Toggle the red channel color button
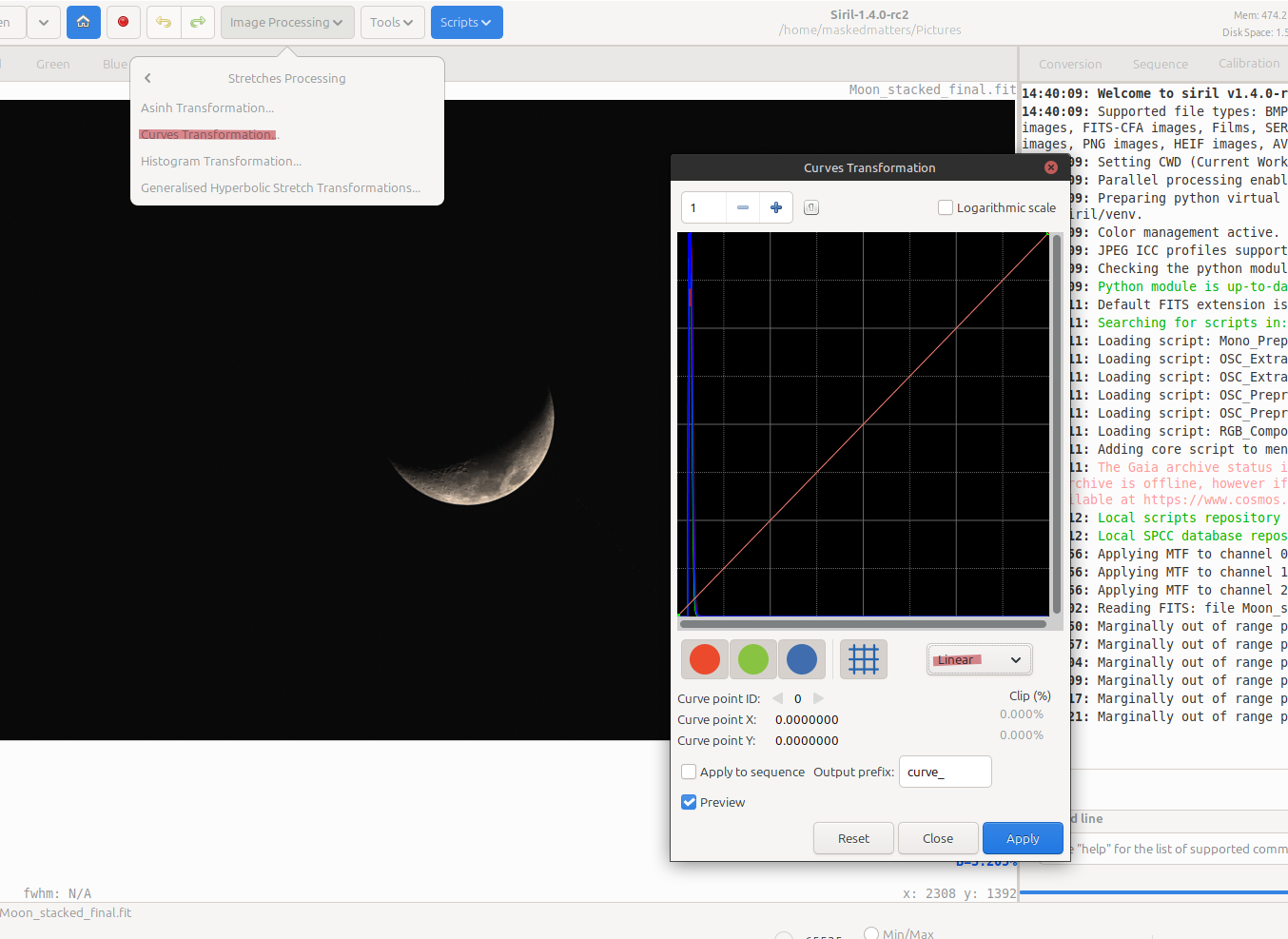This screenshot has height=939, width=1288. pos(705,659)
